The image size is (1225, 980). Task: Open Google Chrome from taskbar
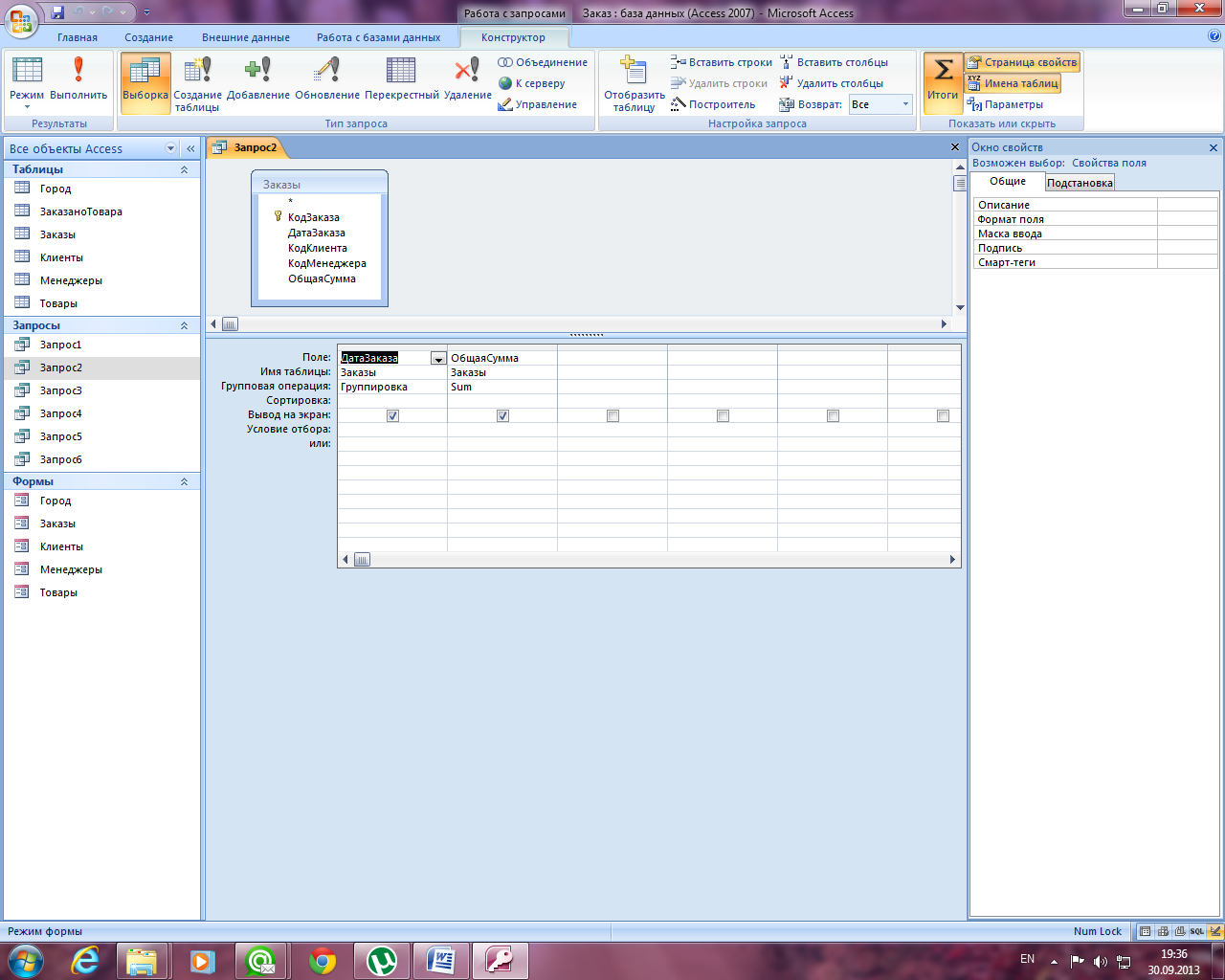pyautogui.click(x=323, y=960)
